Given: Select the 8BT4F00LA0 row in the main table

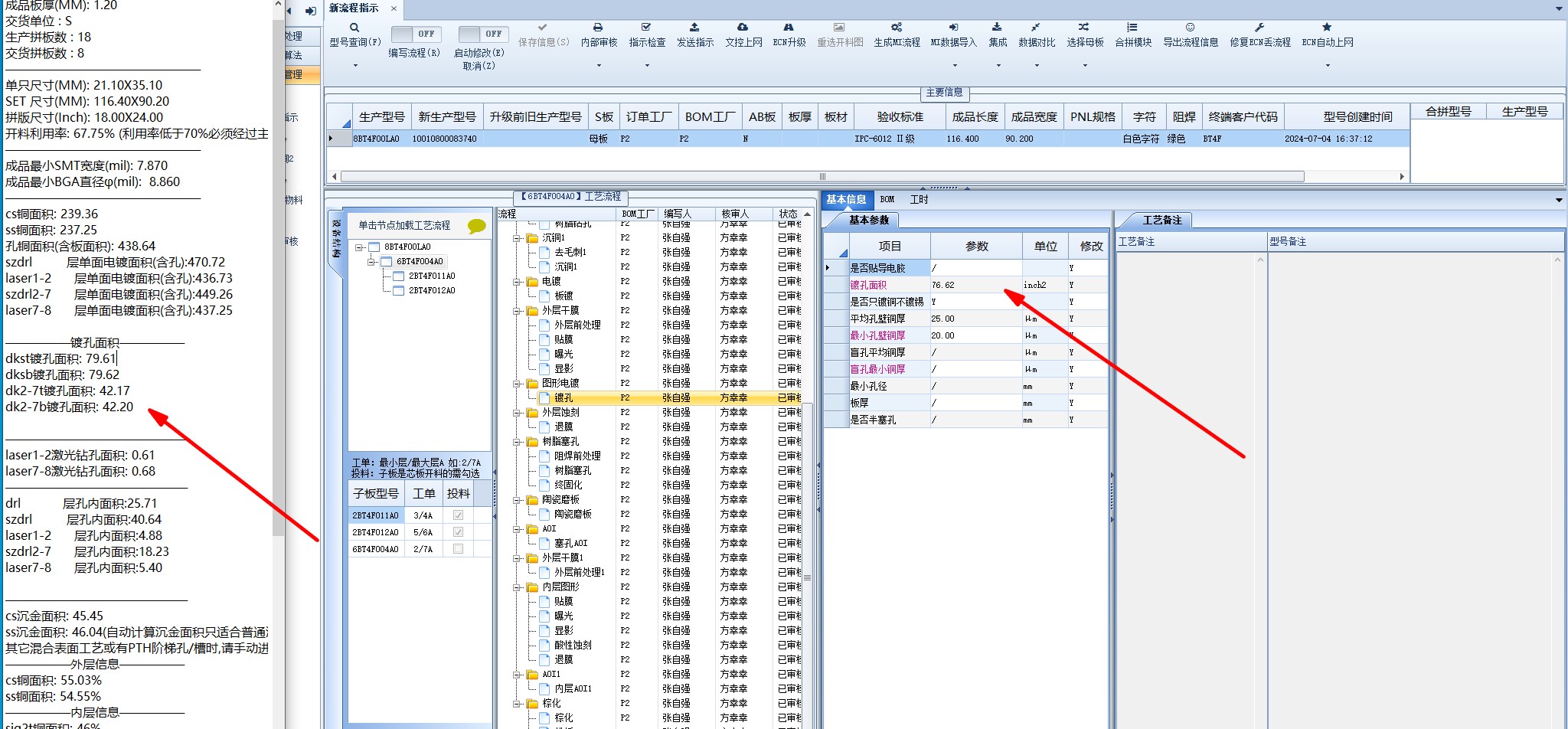Looking at the screenshot, I should click(867, 139).
